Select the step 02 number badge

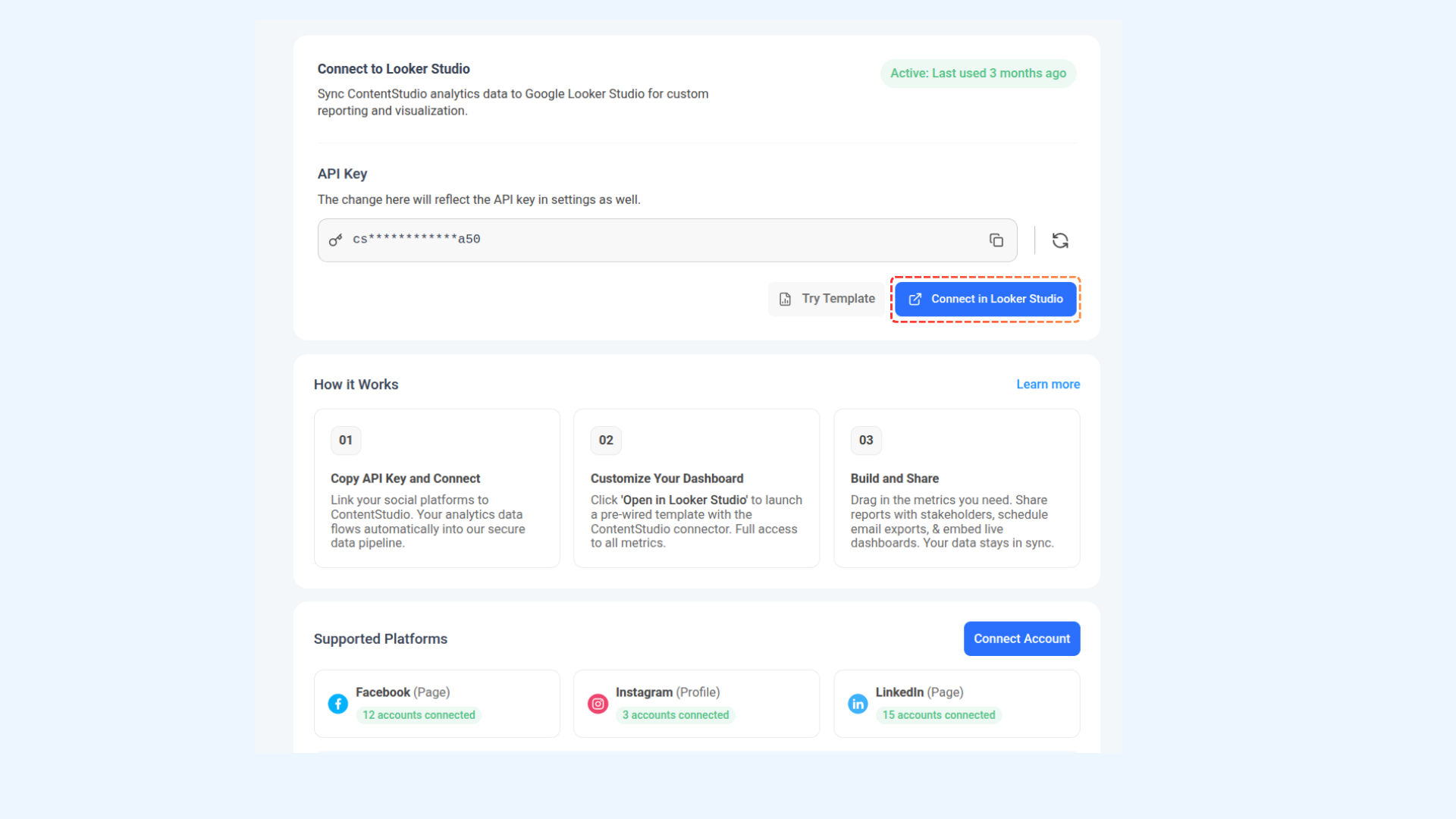click(x=606, y=441)
